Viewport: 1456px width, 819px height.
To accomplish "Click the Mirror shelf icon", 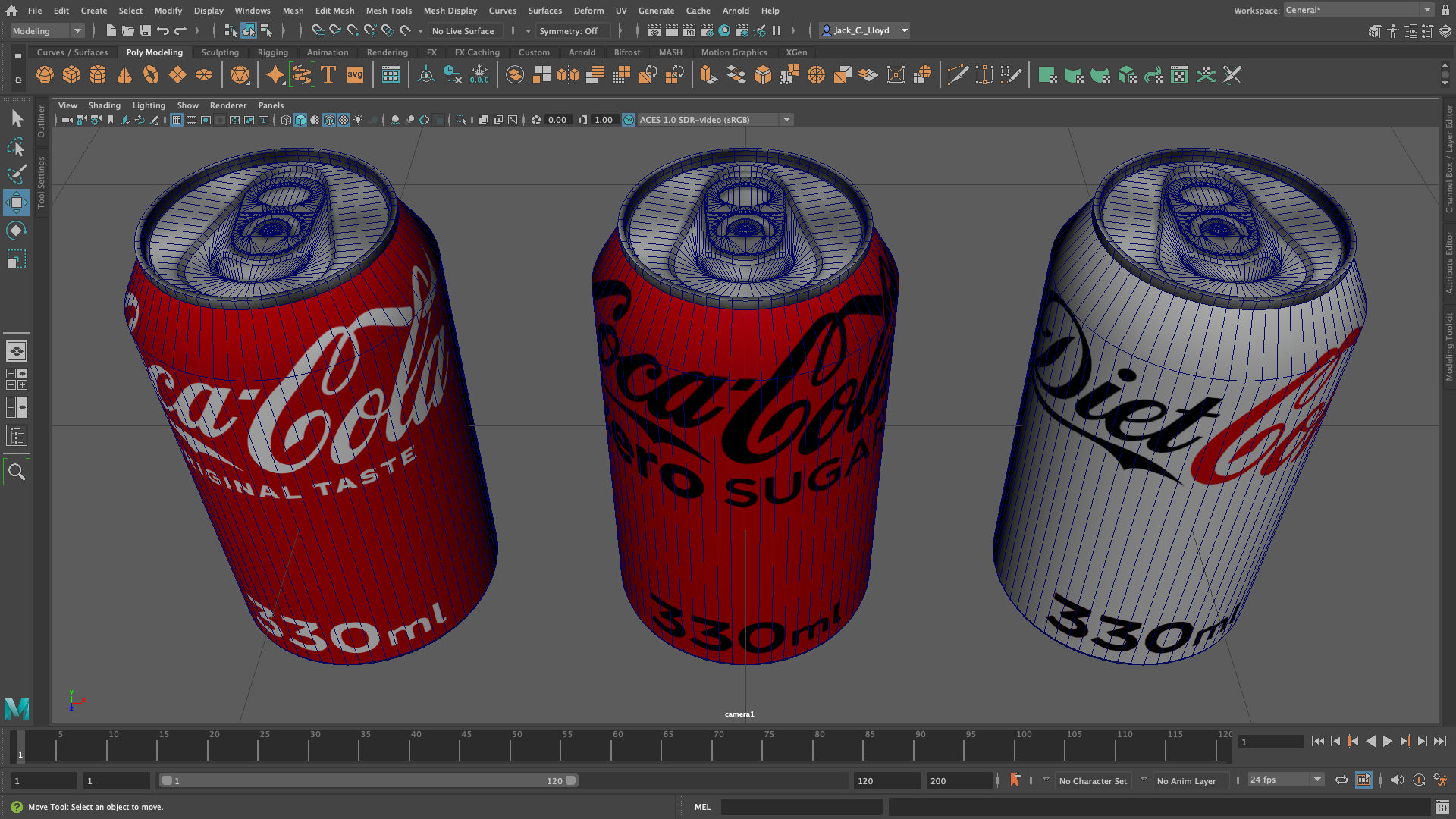I will (568, 75).
